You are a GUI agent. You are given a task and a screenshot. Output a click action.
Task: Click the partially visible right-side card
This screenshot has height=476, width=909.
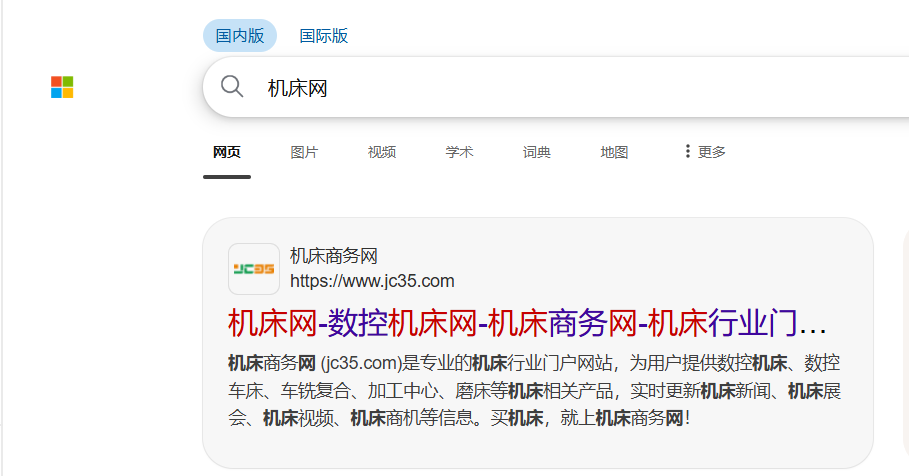[904, 340]
